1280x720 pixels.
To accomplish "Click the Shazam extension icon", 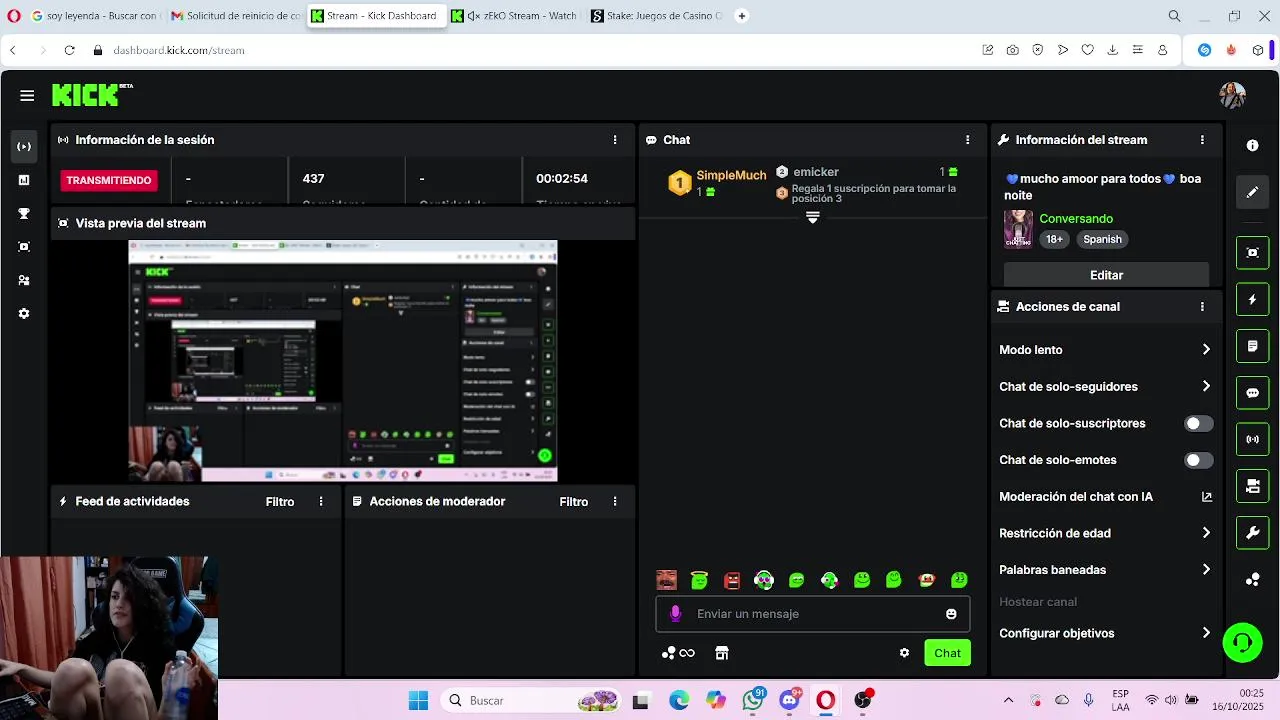I will click(x=1205, y=50).
